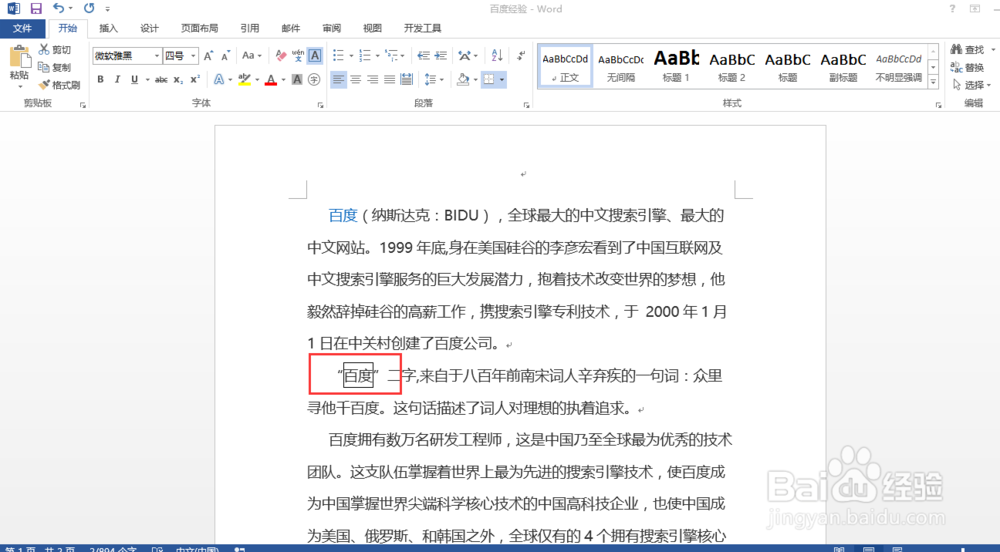Toggle Bold formatting
This screenshot has height=552, width=1000.
(100, 80)
